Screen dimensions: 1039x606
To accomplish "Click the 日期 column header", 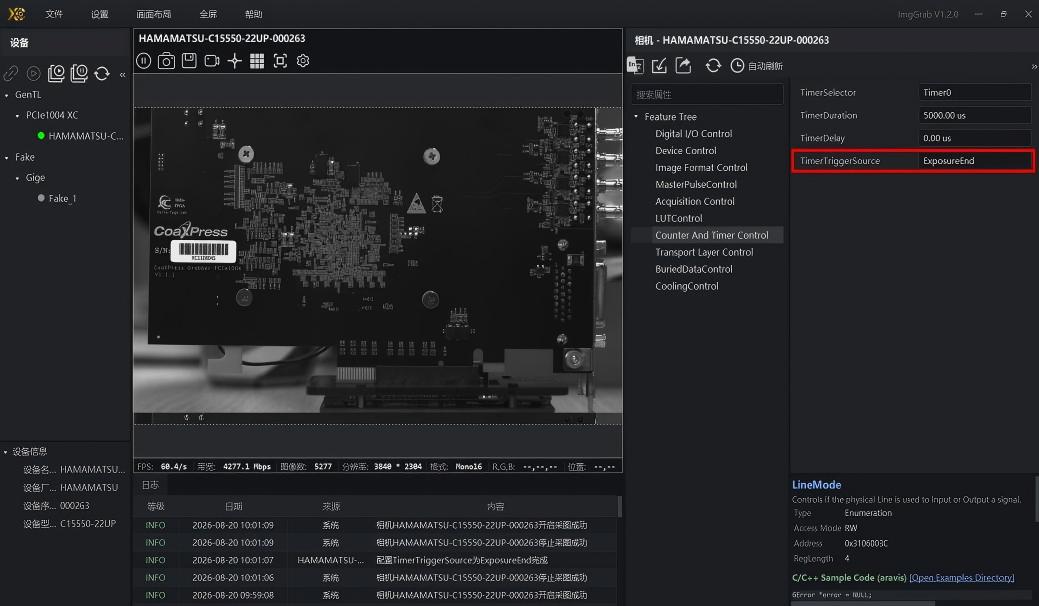I will click(233, 506).
